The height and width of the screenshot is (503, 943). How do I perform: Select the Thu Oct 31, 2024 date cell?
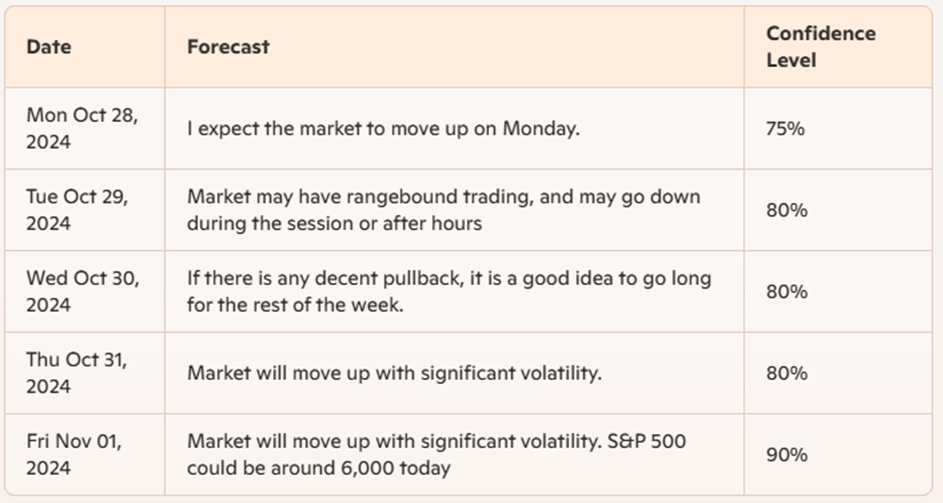point(76,373)
